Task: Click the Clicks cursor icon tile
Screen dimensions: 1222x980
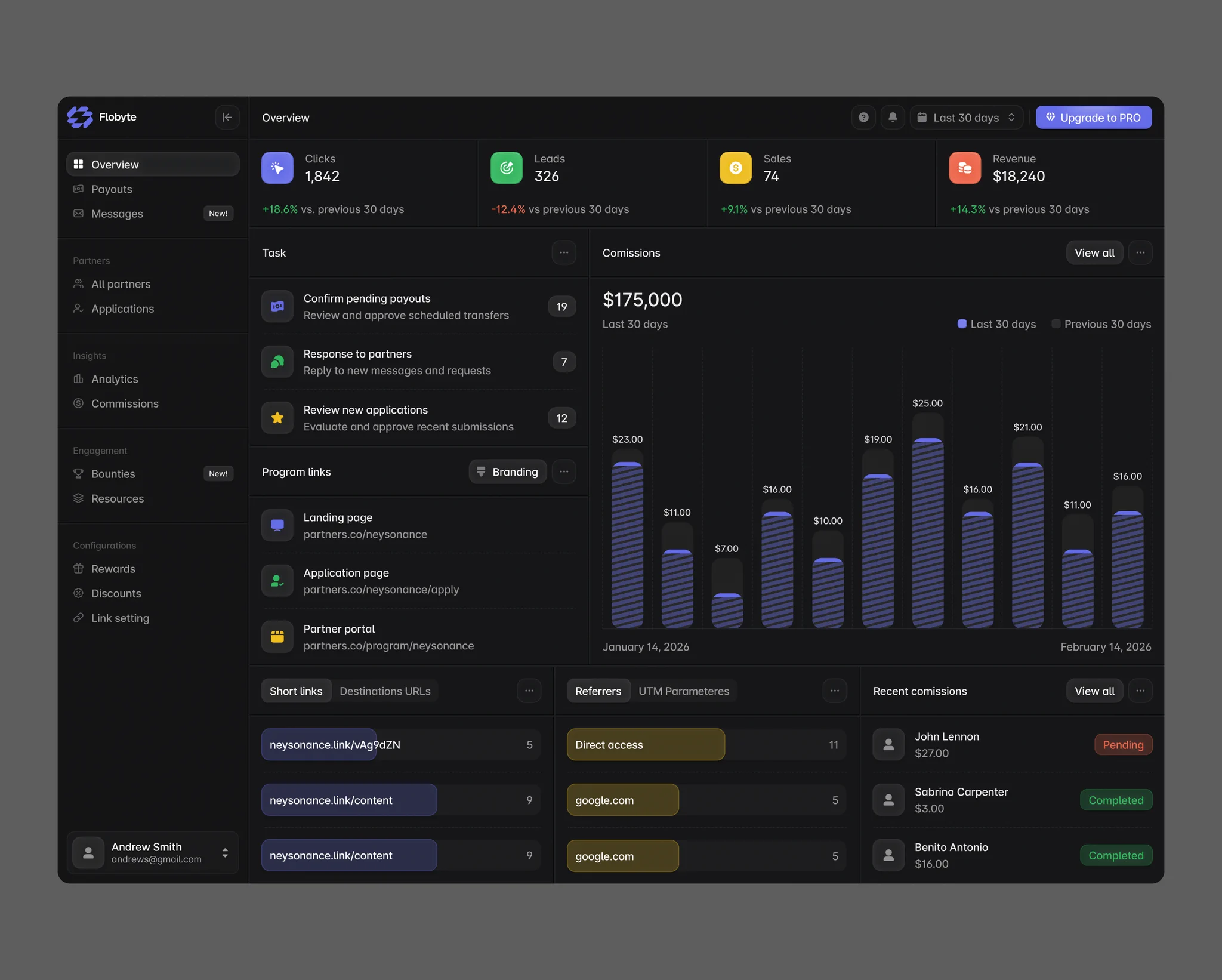Action: (277, 168)
